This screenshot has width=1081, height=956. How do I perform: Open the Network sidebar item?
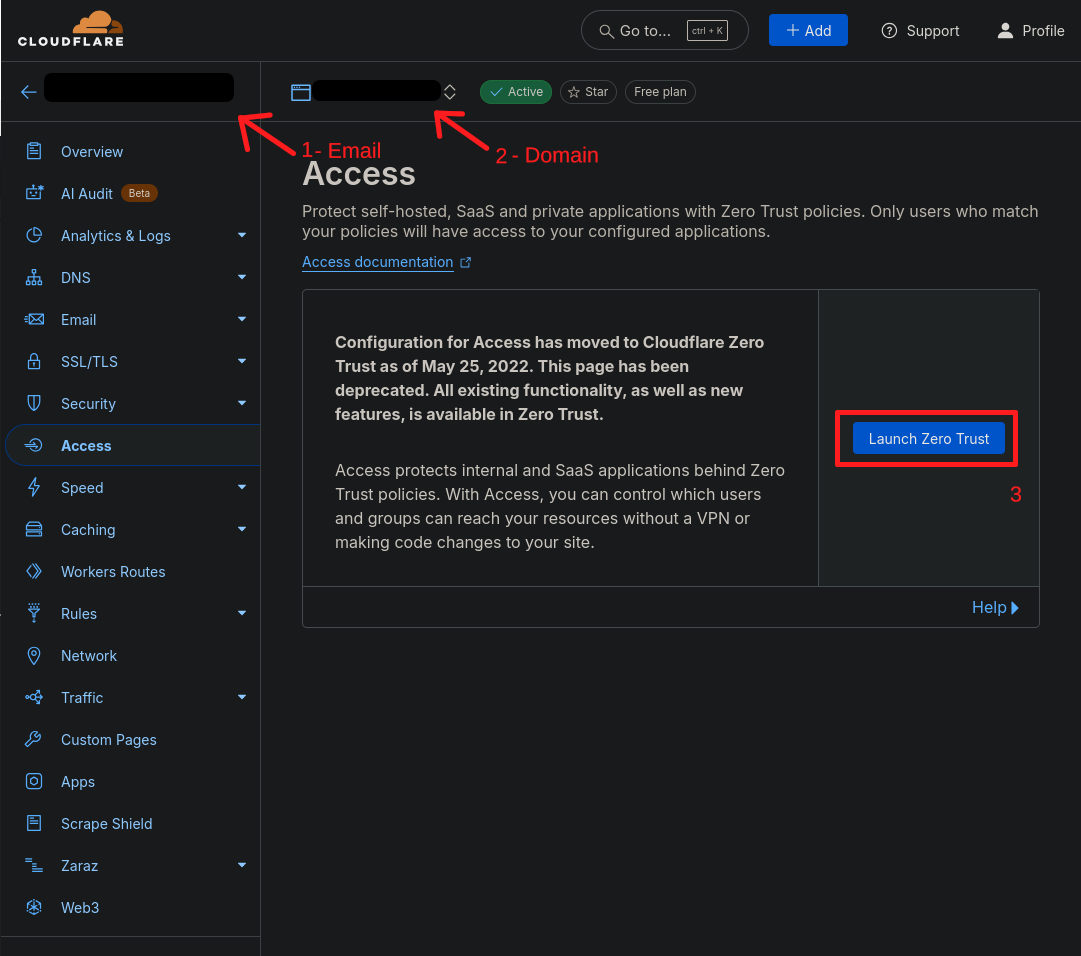click(x=132, y=656)
